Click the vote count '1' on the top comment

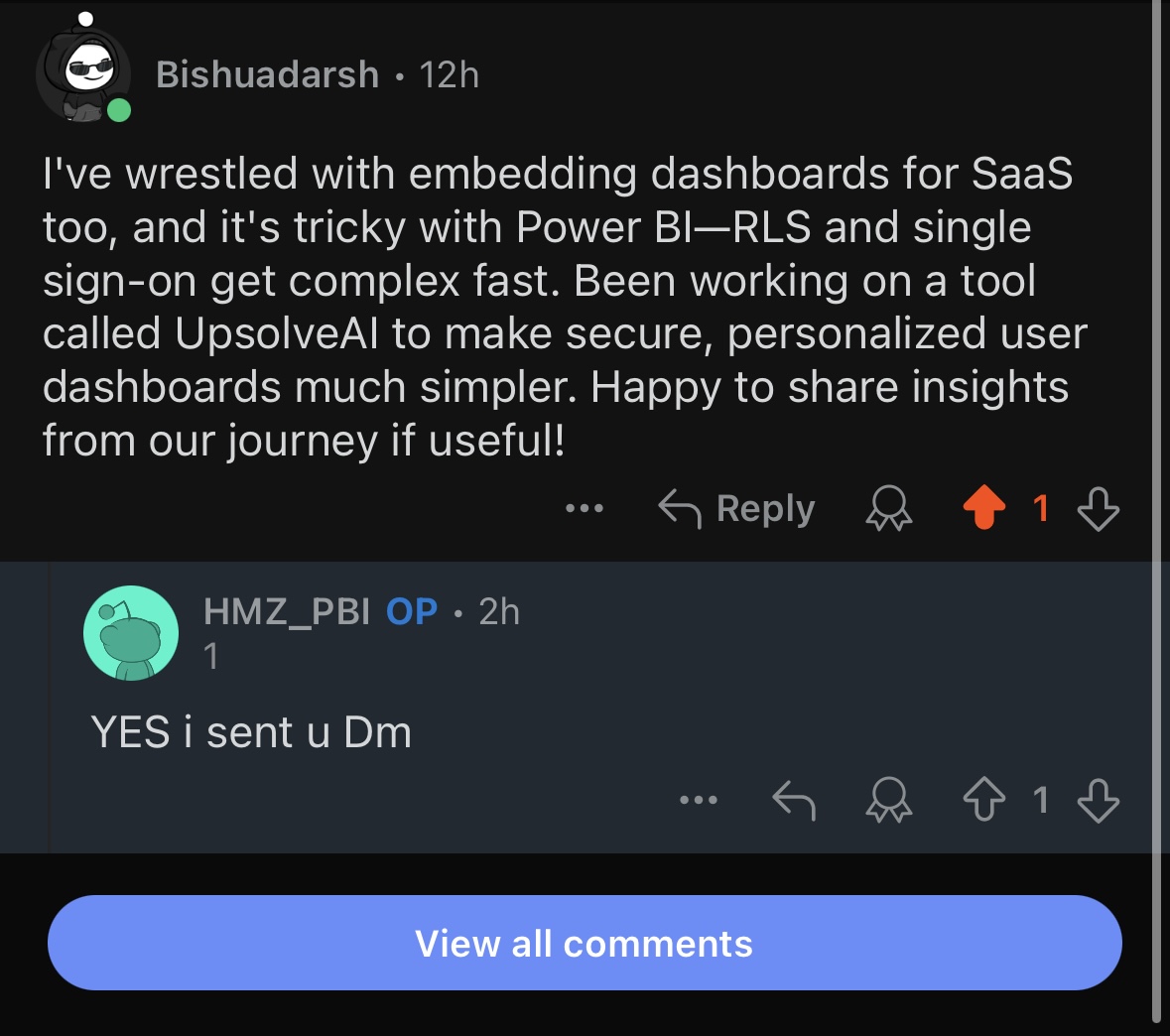1042,509
